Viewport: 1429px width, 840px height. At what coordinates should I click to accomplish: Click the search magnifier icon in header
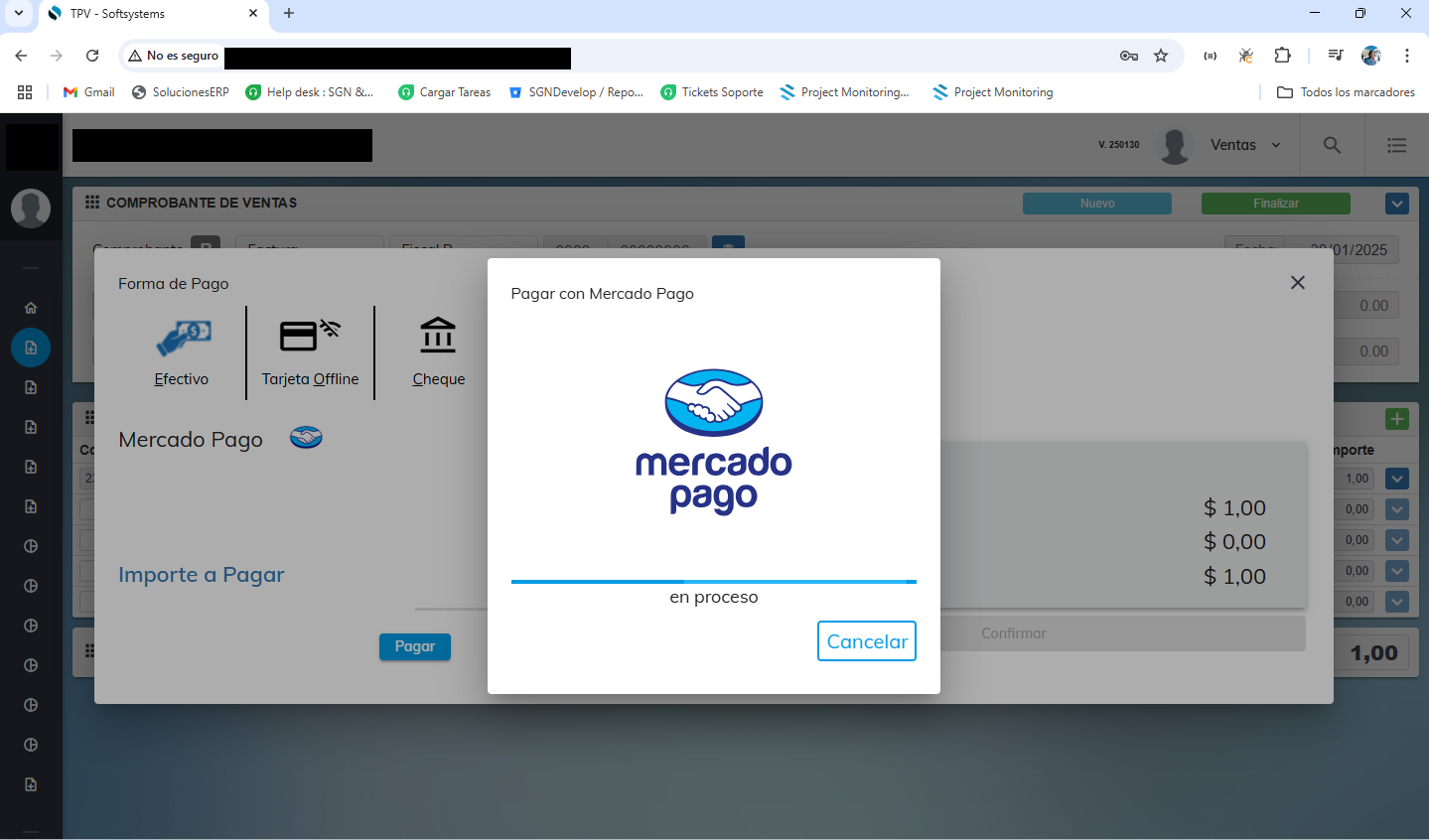(1332, 145)
